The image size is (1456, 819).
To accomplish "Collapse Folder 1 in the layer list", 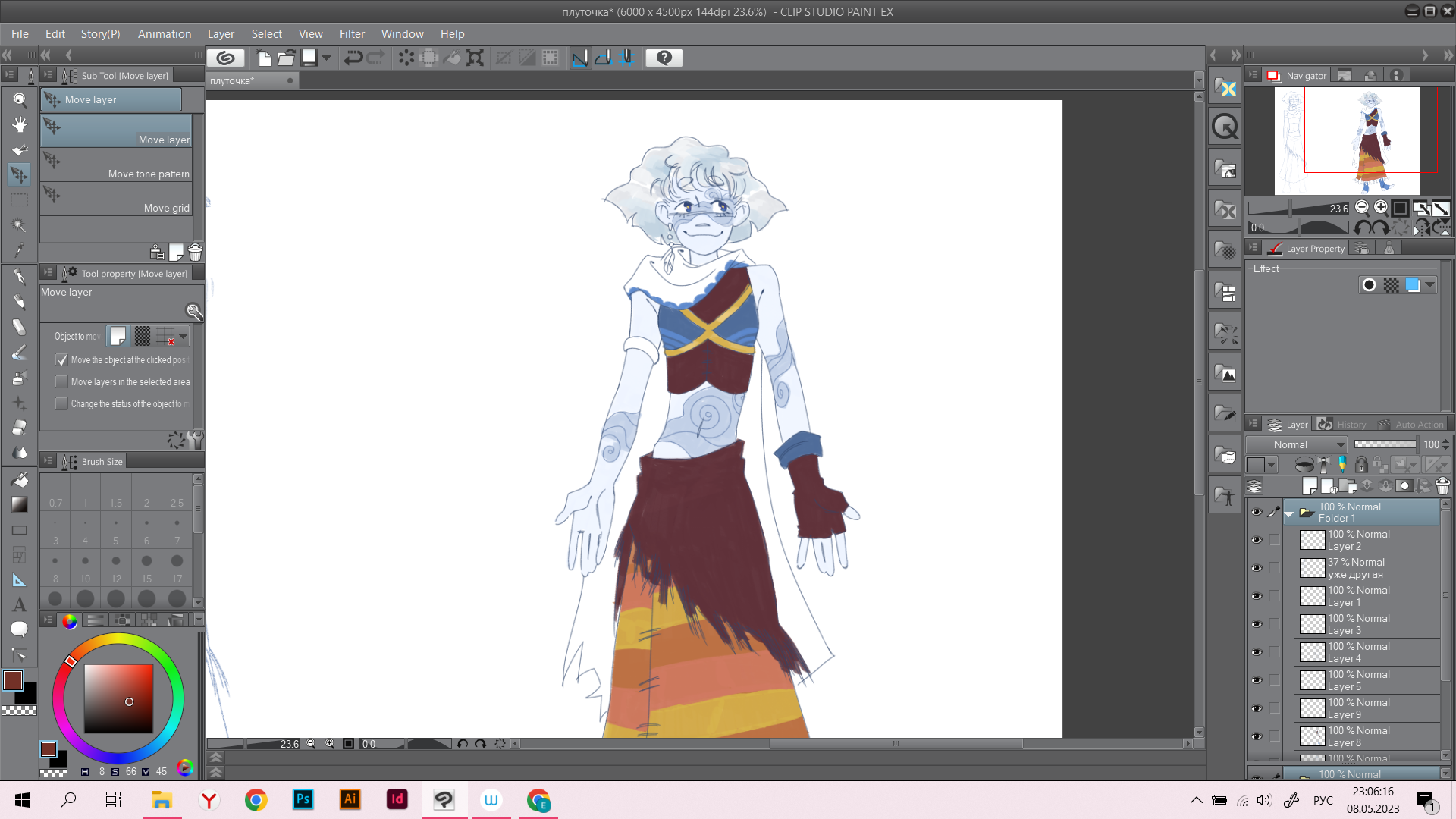I will tap(1288, 514).
